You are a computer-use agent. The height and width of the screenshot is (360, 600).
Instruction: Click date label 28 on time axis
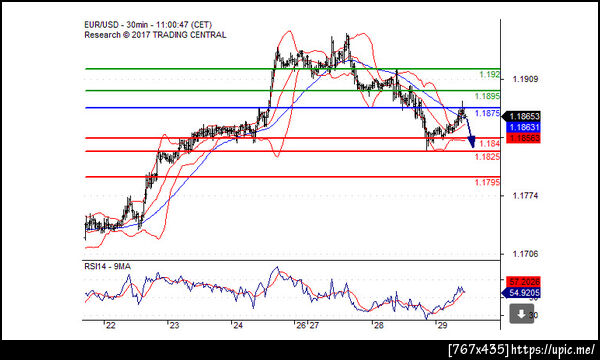pyautogui.click(x=378, y=326)
